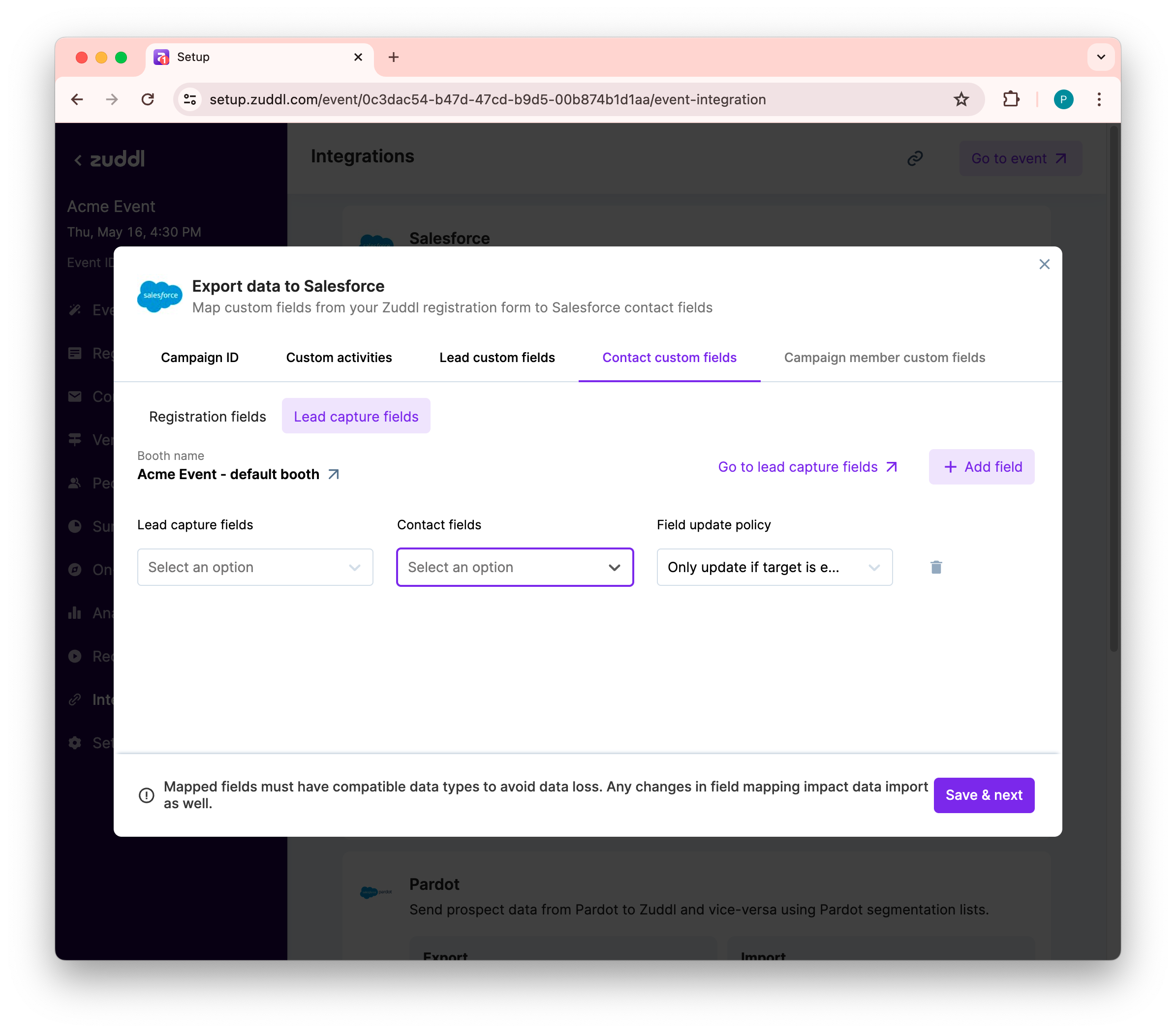The width and height of the screenshot is (1176, 1033).
Task: Bookmark this page with the star icon
Action: (961, 99)
